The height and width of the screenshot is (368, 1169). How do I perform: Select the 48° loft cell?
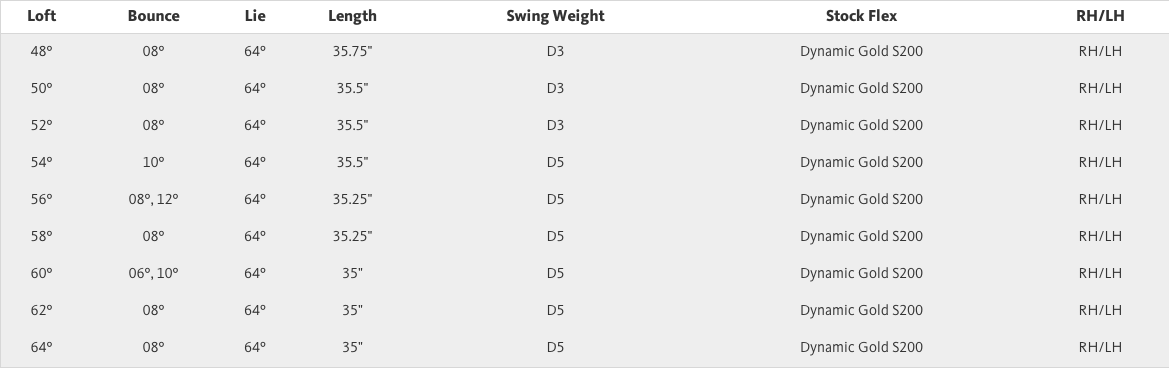click(42, 51)
